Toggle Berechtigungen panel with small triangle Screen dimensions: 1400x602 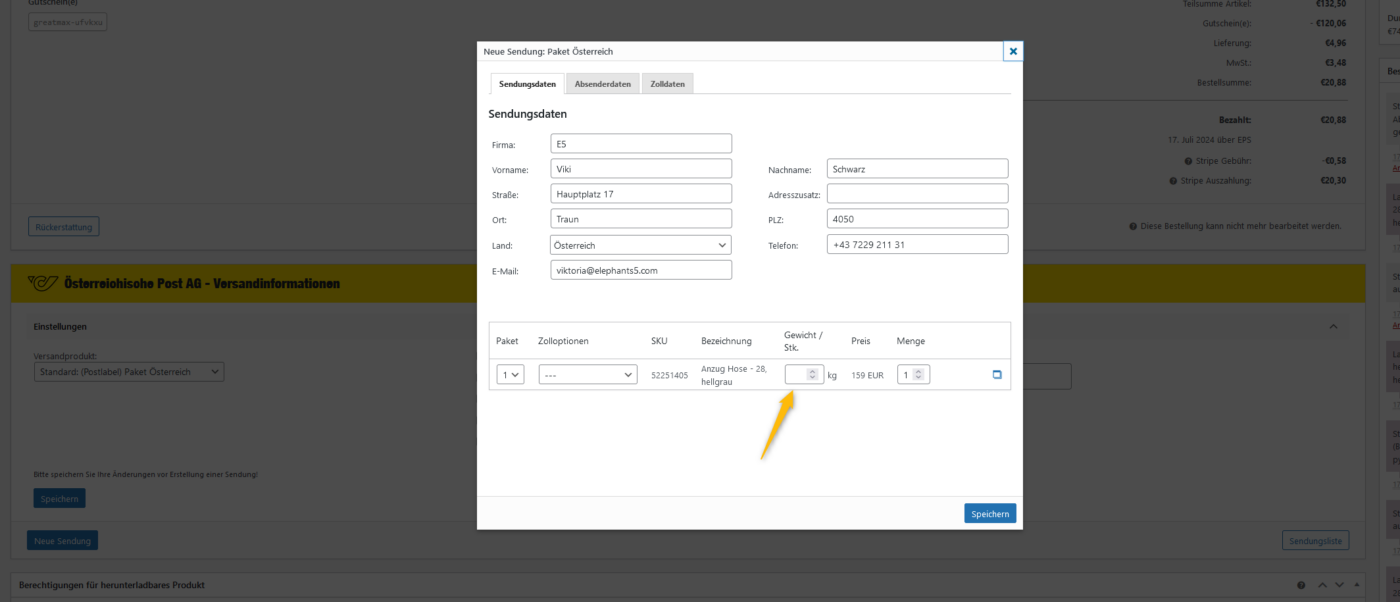pyautogui.click(x=1357, y=585)
